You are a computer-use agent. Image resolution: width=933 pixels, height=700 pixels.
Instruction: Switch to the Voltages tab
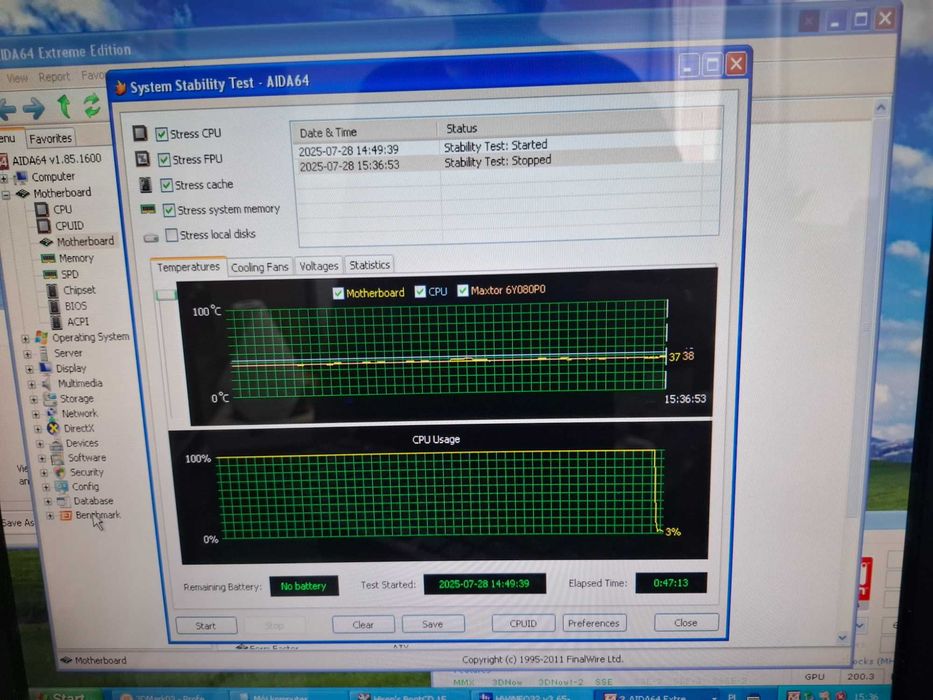pyautogui.click(x=318, y=266)
